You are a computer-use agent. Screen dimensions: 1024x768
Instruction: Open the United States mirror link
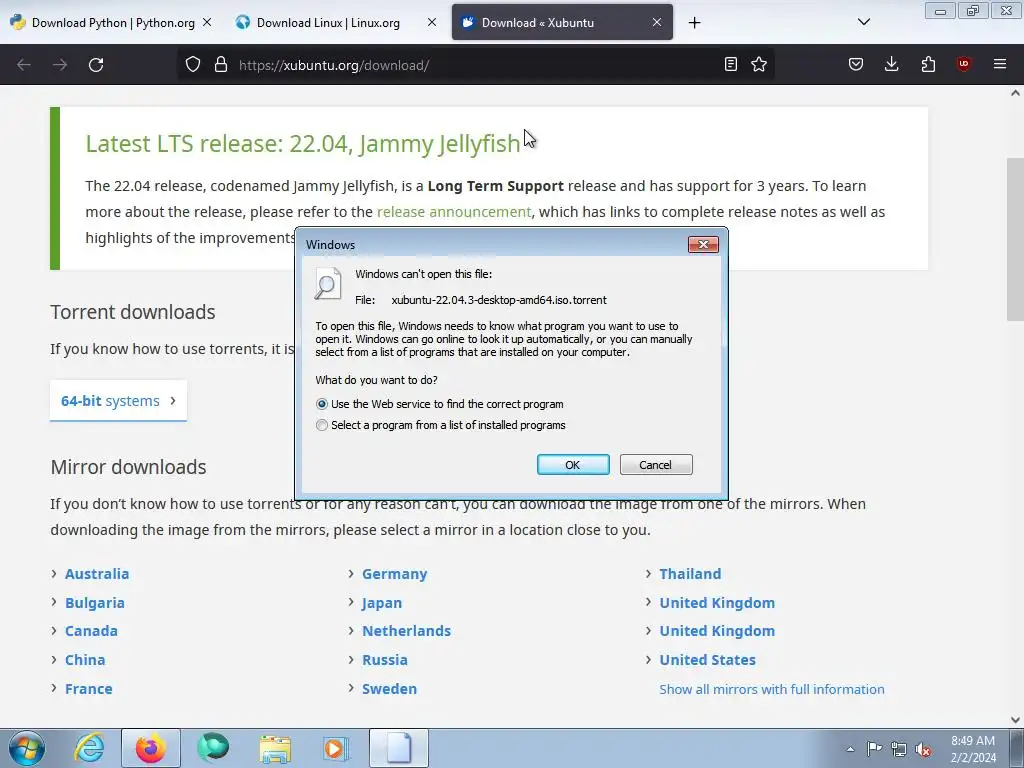pyautogui.click(x=707, y=660)
